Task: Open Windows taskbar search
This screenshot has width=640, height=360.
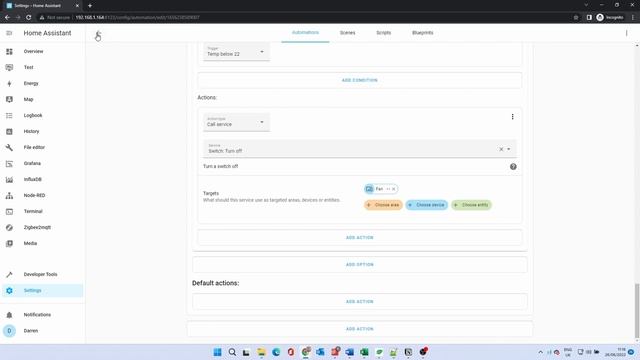Action: pos(232,352)
